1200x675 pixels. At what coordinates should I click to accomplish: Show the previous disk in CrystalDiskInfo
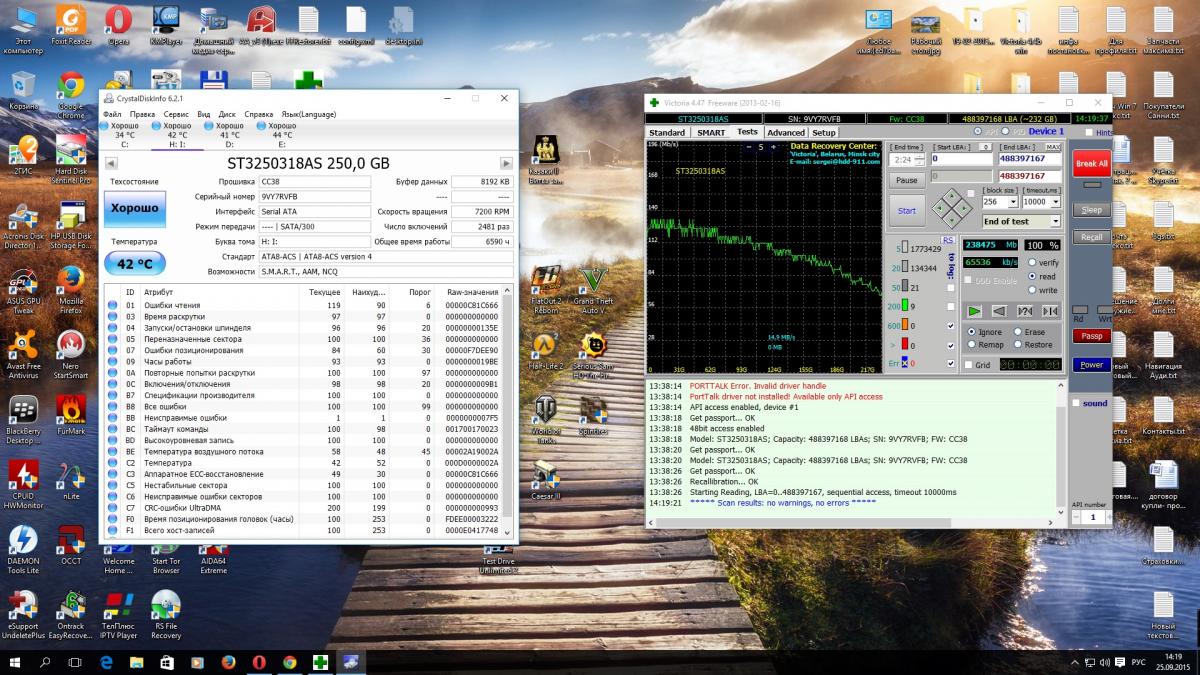110,164
